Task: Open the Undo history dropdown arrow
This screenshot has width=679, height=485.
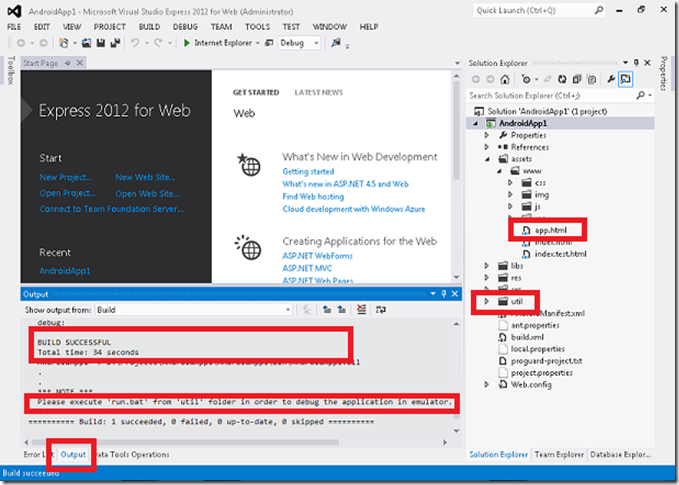Action: pos(146,43)
